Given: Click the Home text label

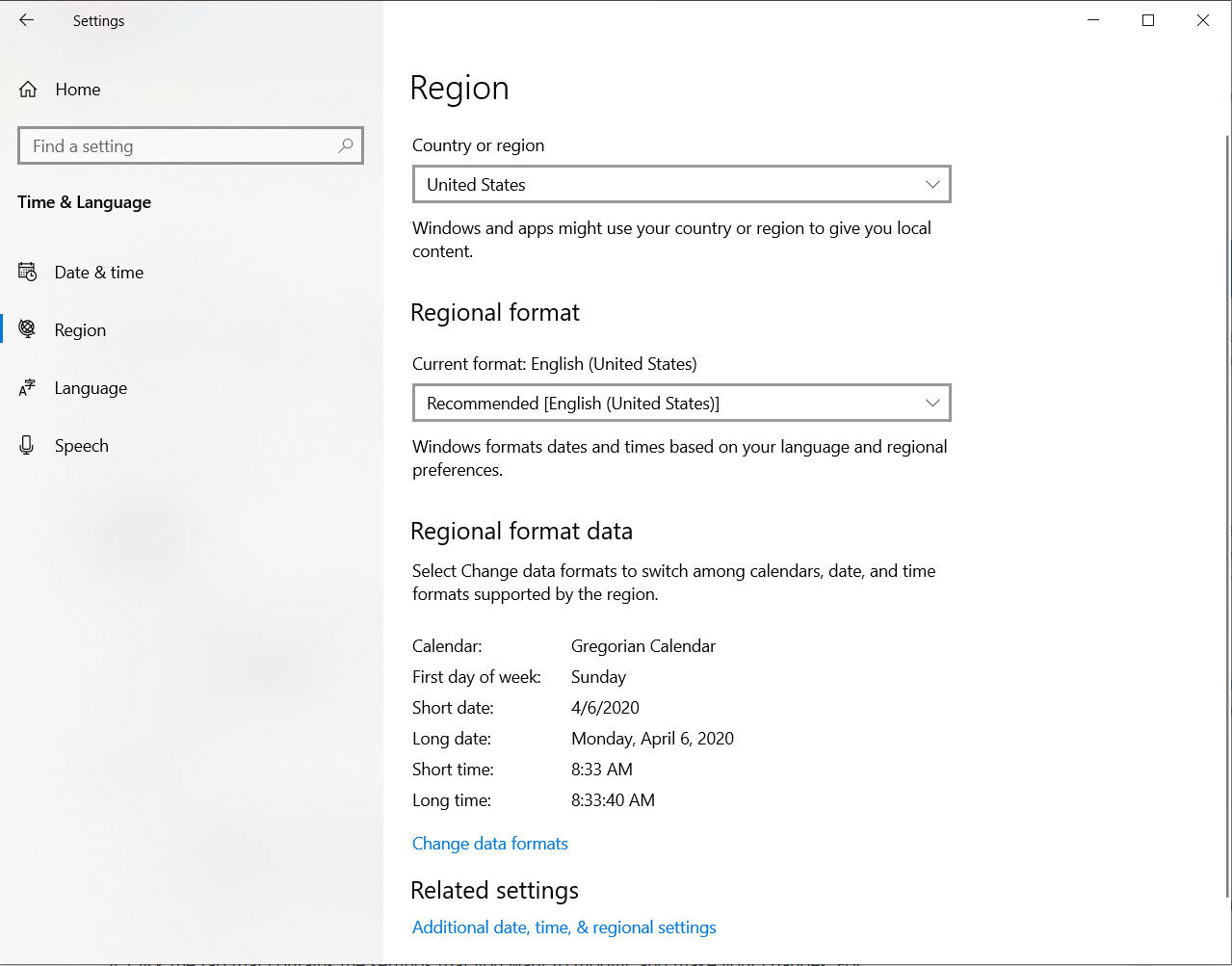Looking at the screenshot, I should [x=78, y=90].
